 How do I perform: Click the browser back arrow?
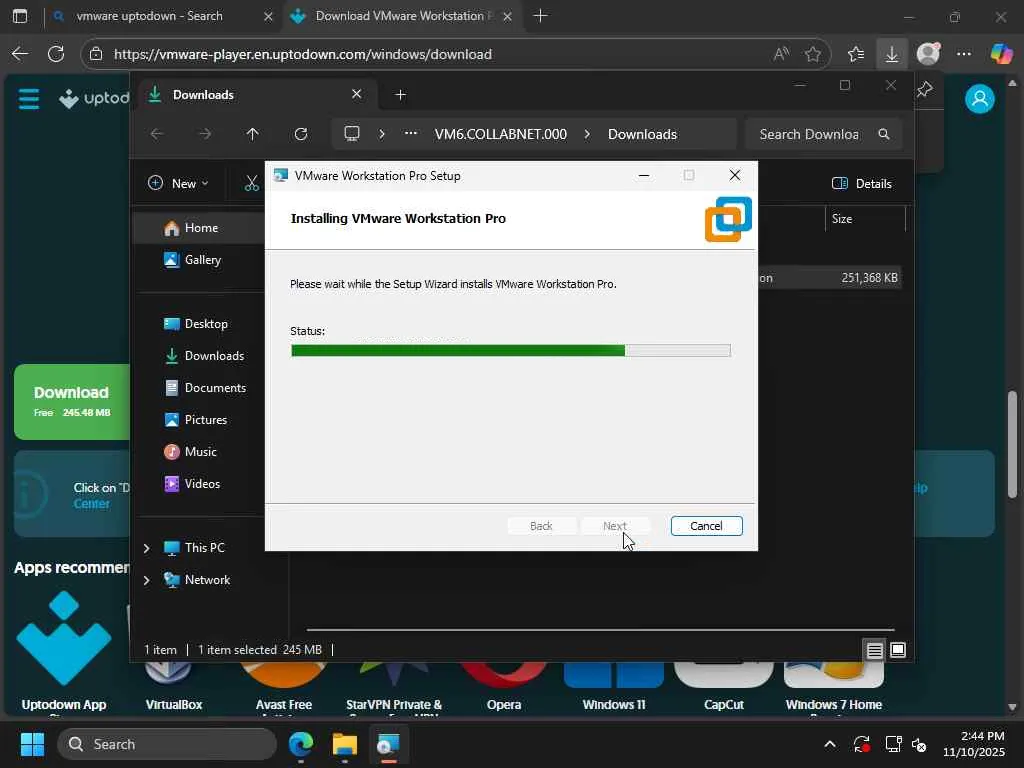(20, 54)
